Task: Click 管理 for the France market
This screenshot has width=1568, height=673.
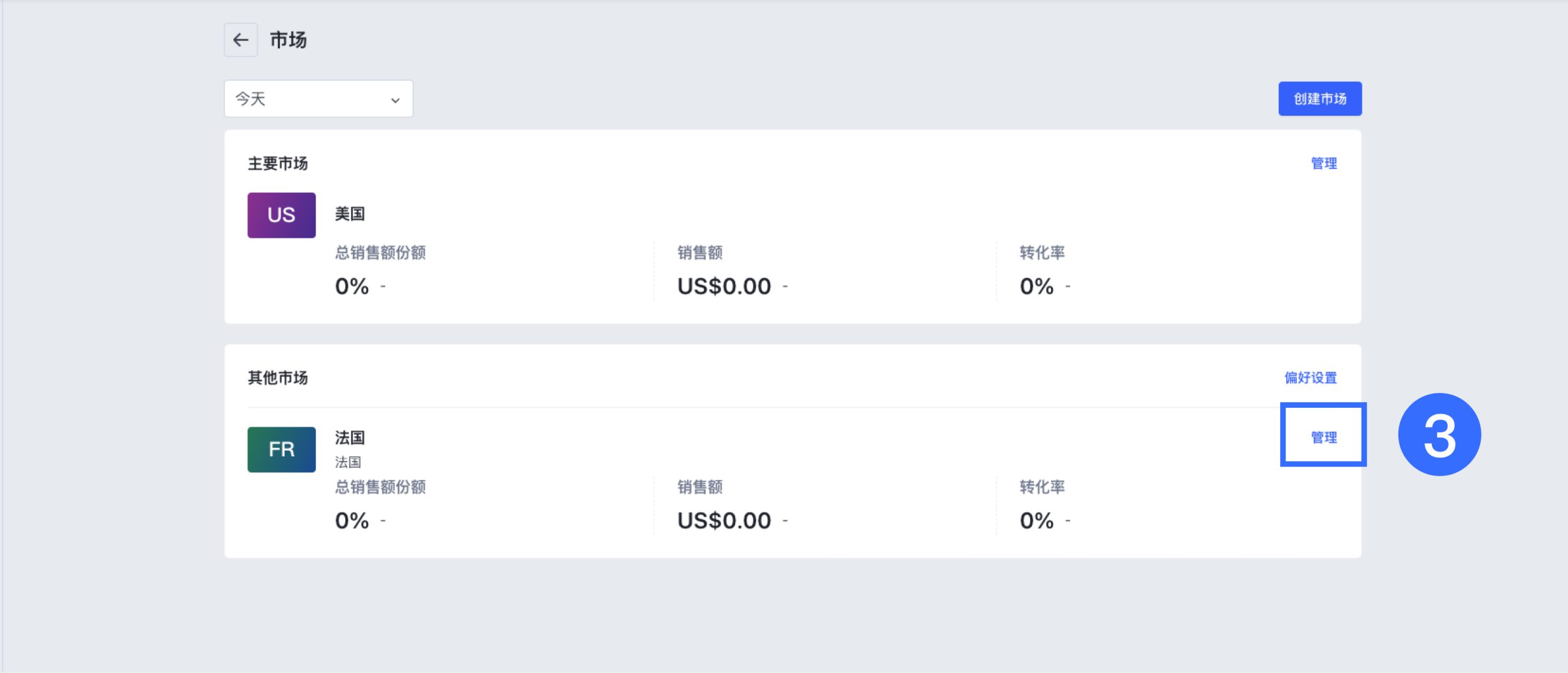Action: click(x=1323, y=437)
